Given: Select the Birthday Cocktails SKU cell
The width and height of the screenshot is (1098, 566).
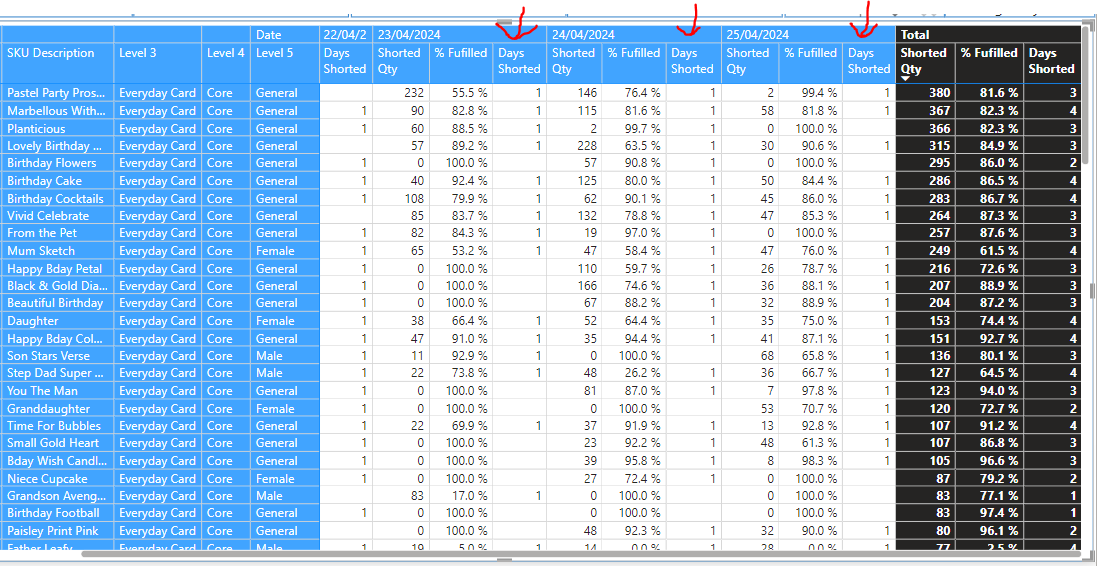Looking at the screenshot, I should [x=55, y=198].
